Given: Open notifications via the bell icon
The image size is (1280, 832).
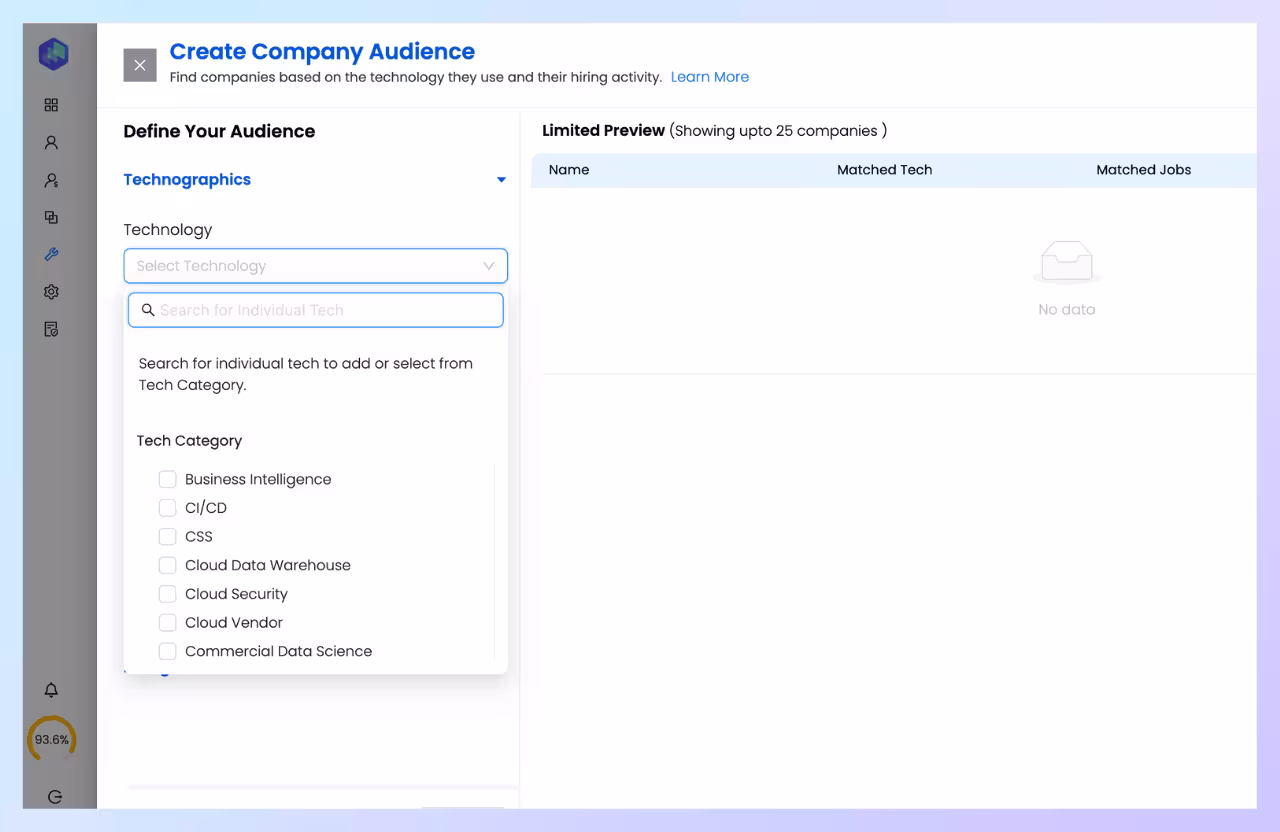Looking at the screenshot, I should tap(51, 690).
